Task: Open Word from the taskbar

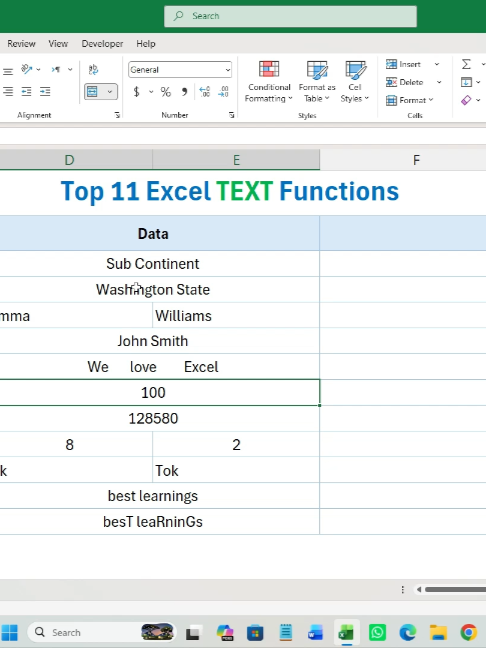Action: click(316, 632)
